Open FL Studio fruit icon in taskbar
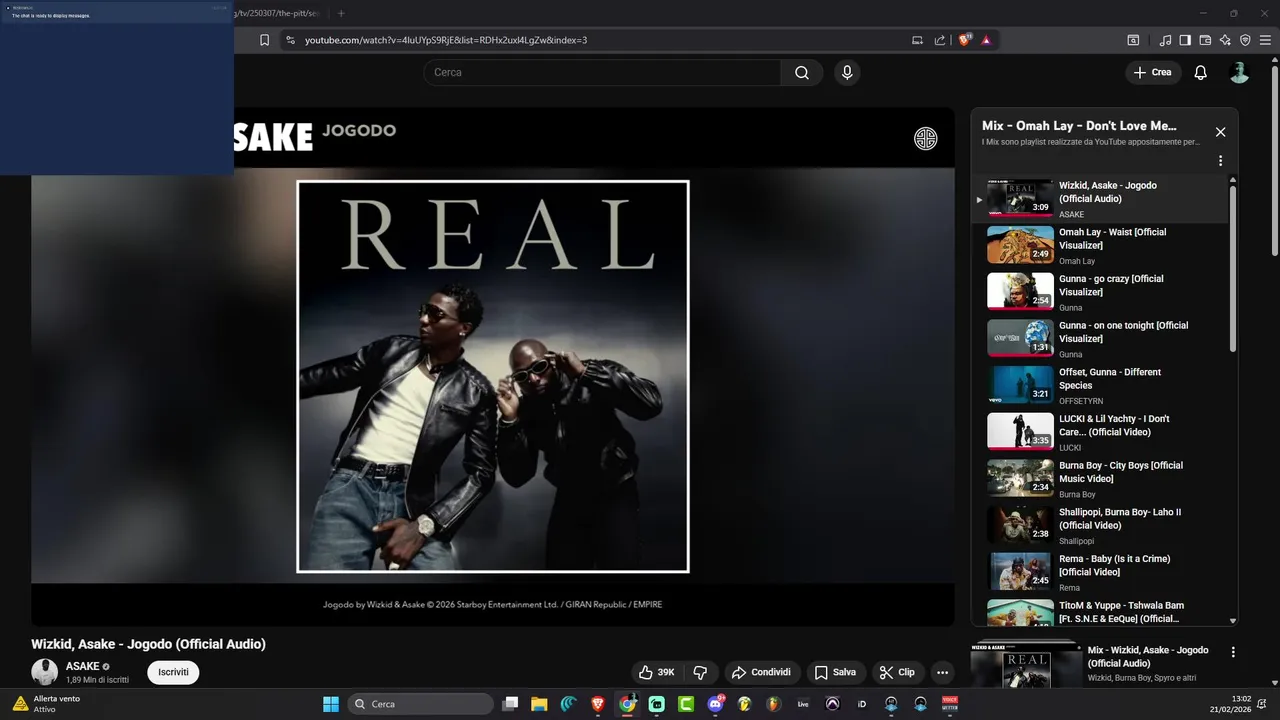Image resolution: width=1280 pixels, height=720 pixels. tap(774, 704)
